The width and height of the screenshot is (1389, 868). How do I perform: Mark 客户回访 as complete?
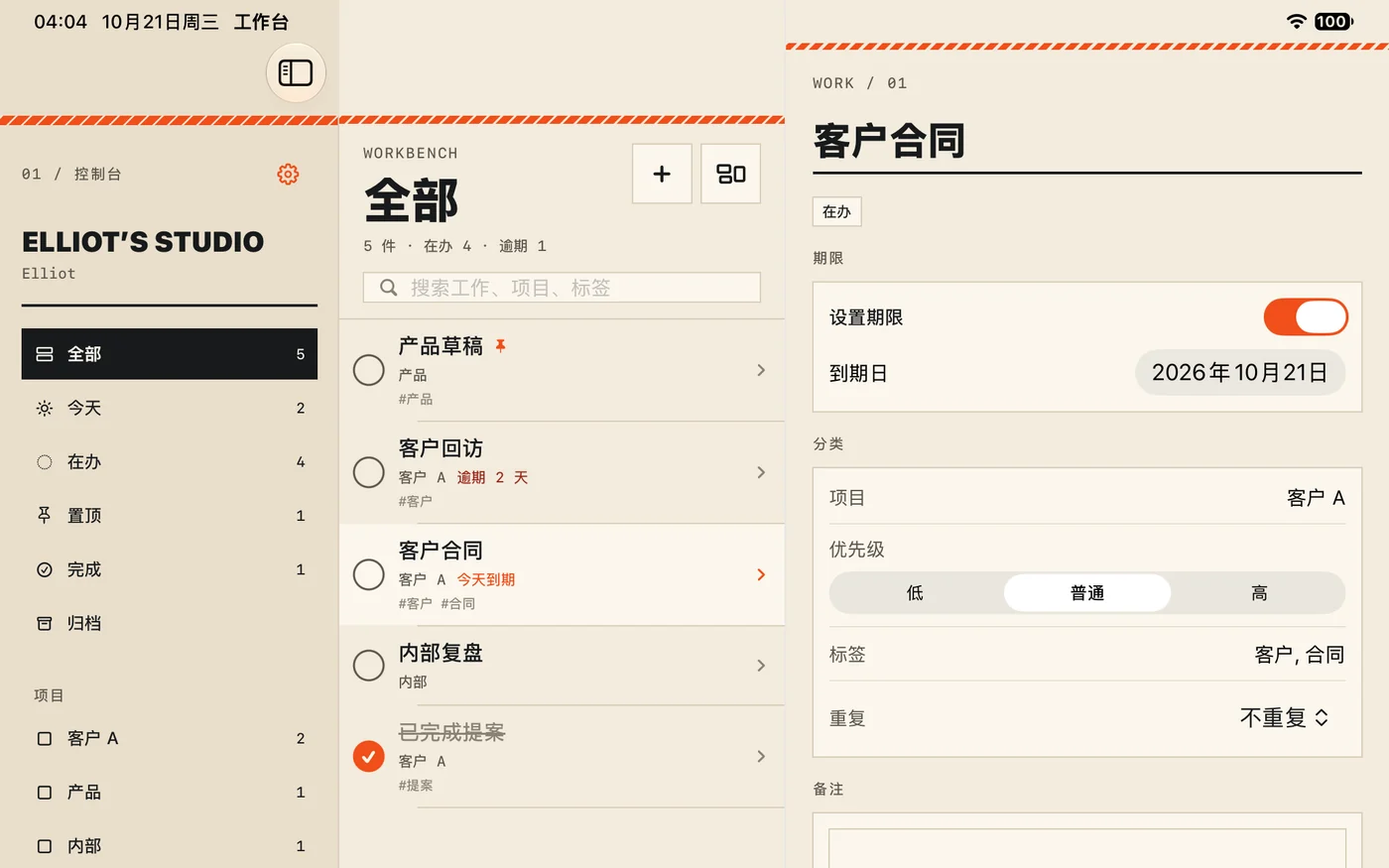369,472
